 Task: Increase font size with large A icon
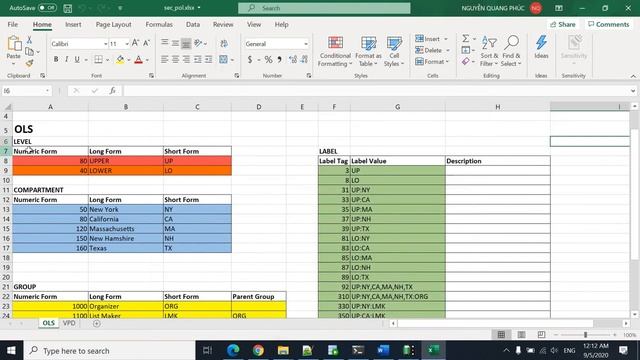click(136, 43)
